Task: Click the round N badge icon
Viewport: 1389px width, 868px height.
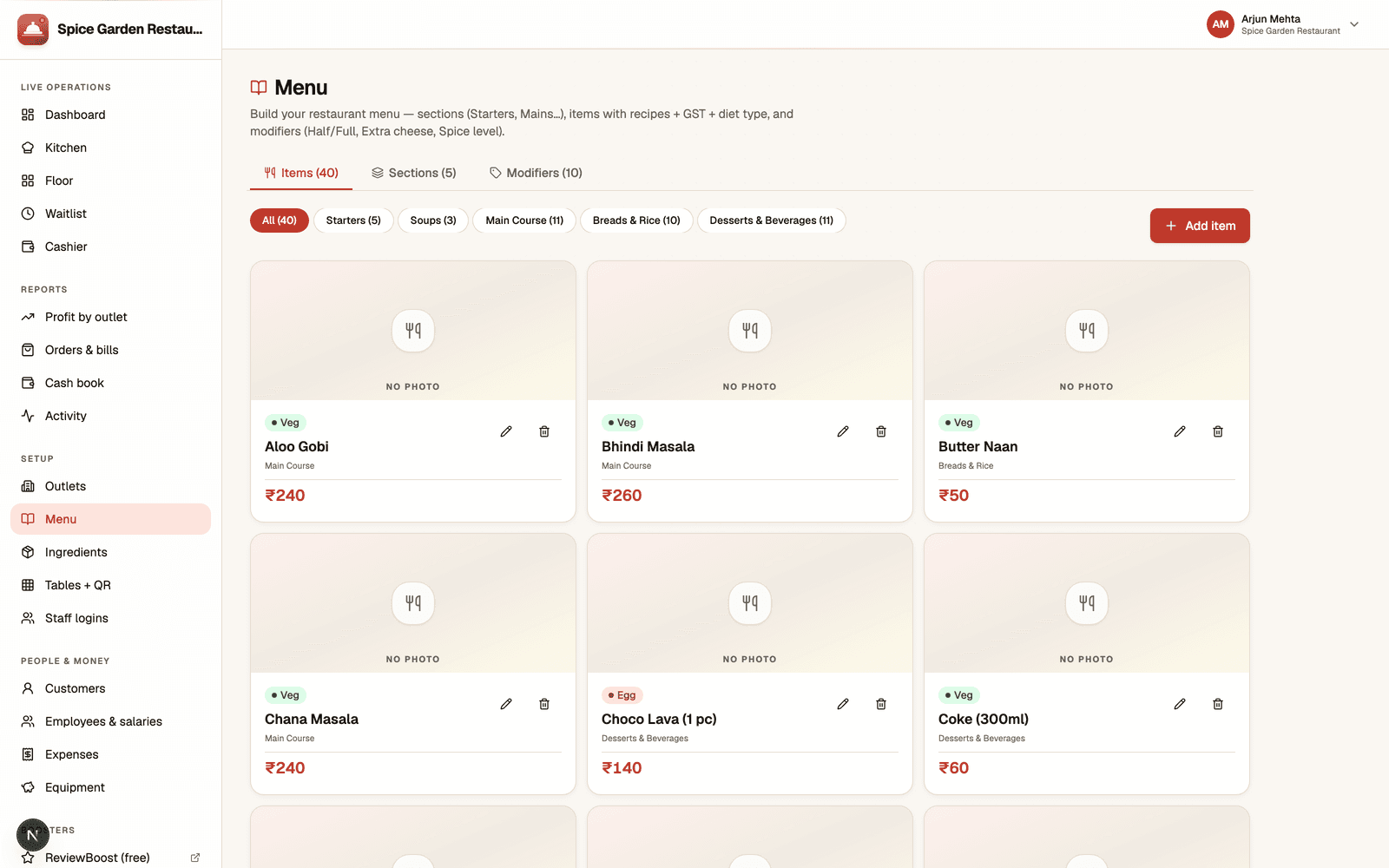Action: (x=33, y=835)
